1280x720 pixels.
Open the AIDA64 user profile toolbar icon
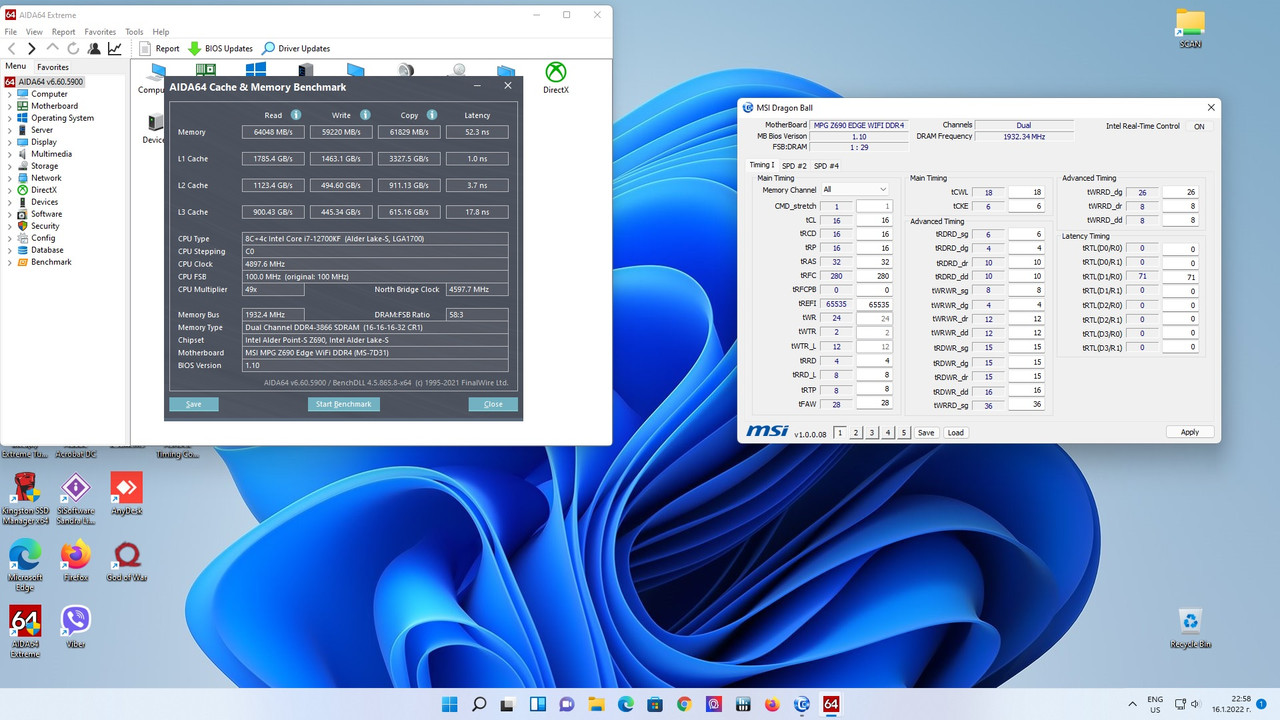pos(94,48)
